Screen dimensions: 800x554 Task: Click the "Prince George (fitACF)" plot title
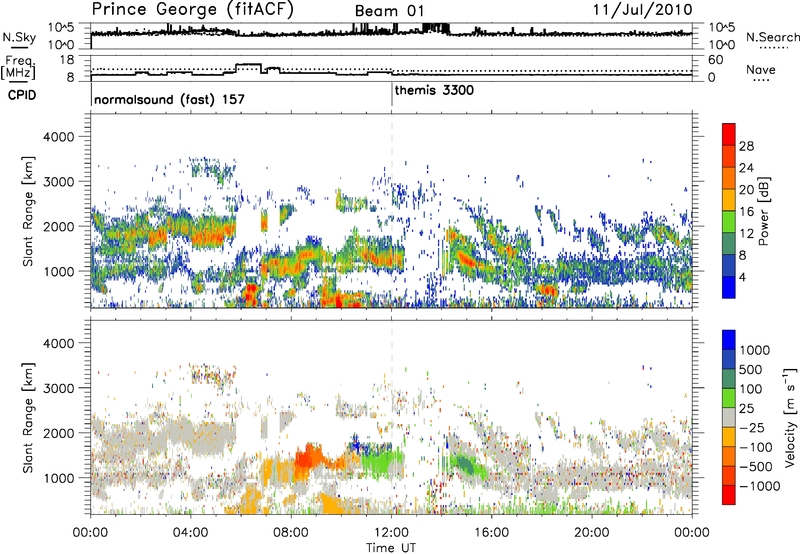(x=192, y=10)
